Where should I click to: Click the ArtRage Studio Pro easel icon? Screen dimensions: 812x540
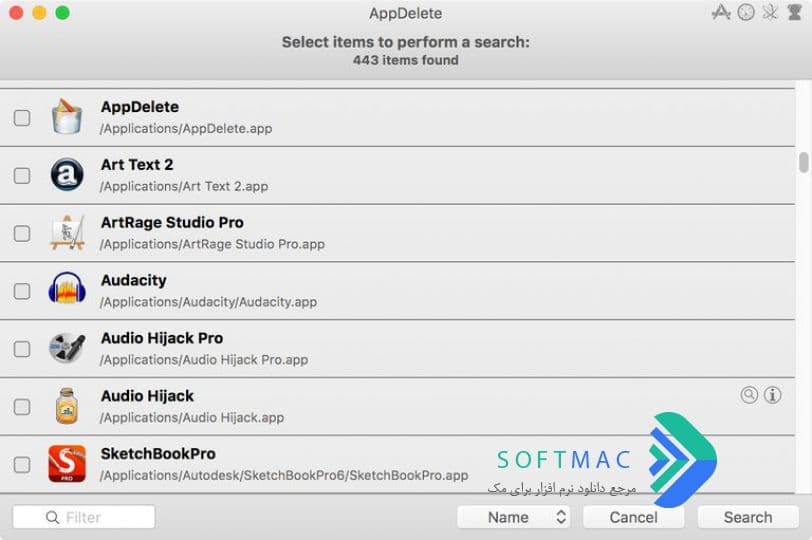[x=67, y=232]
